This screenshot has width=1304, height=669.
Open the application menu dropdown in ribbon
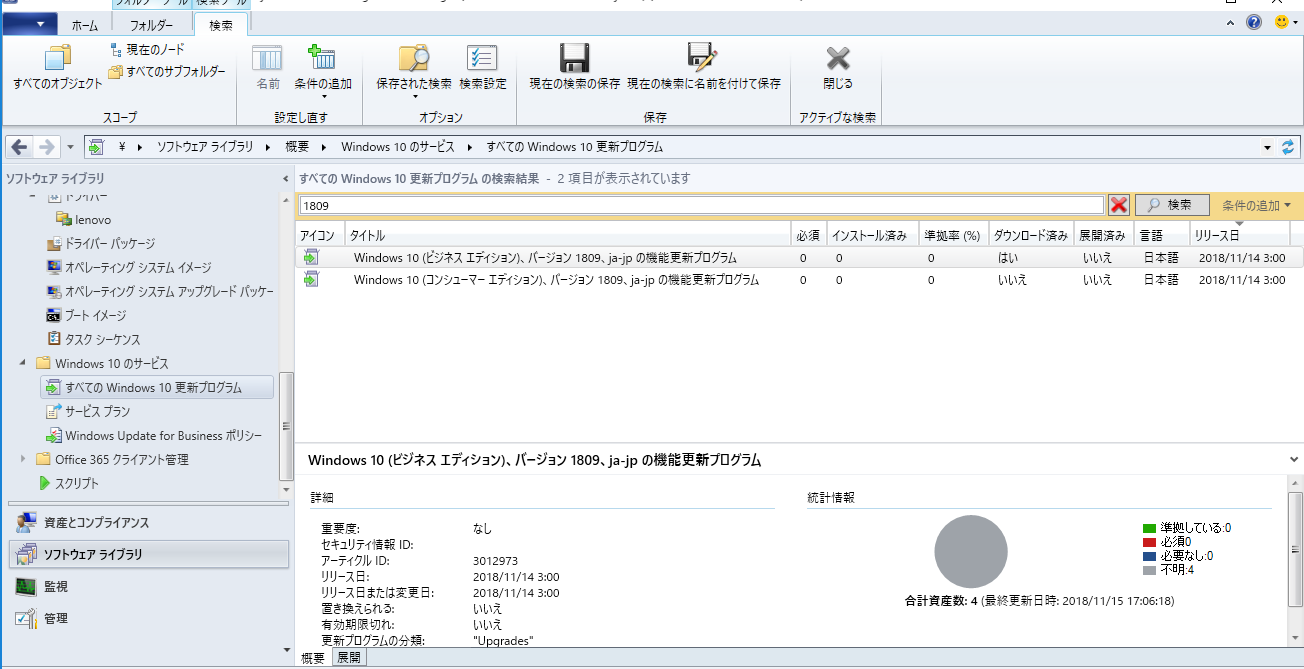click(30, 22)
